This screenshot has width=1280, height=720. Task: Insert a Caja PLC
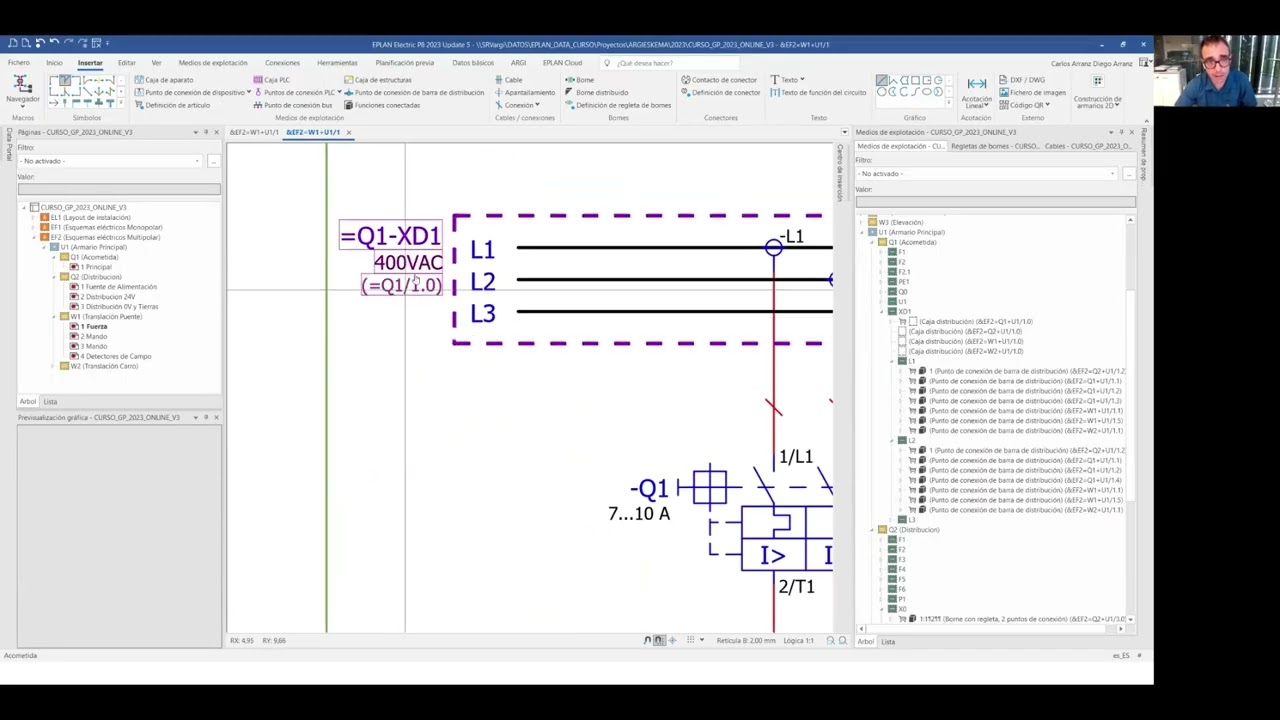pos(272,80)
